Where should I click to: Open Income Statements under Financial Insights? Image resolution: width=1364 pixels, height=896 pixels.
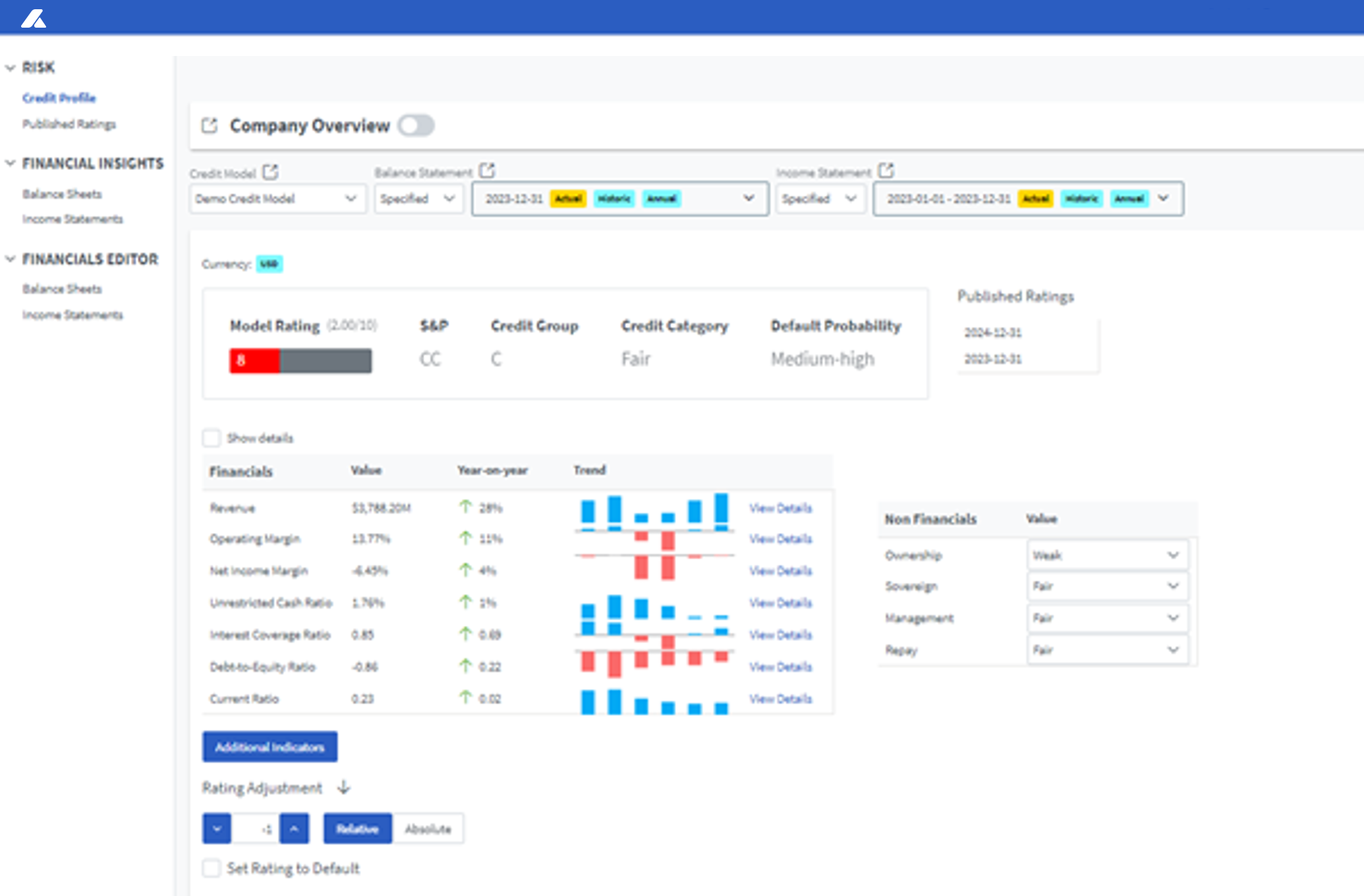pyautogui.click(x=72, y=219)
